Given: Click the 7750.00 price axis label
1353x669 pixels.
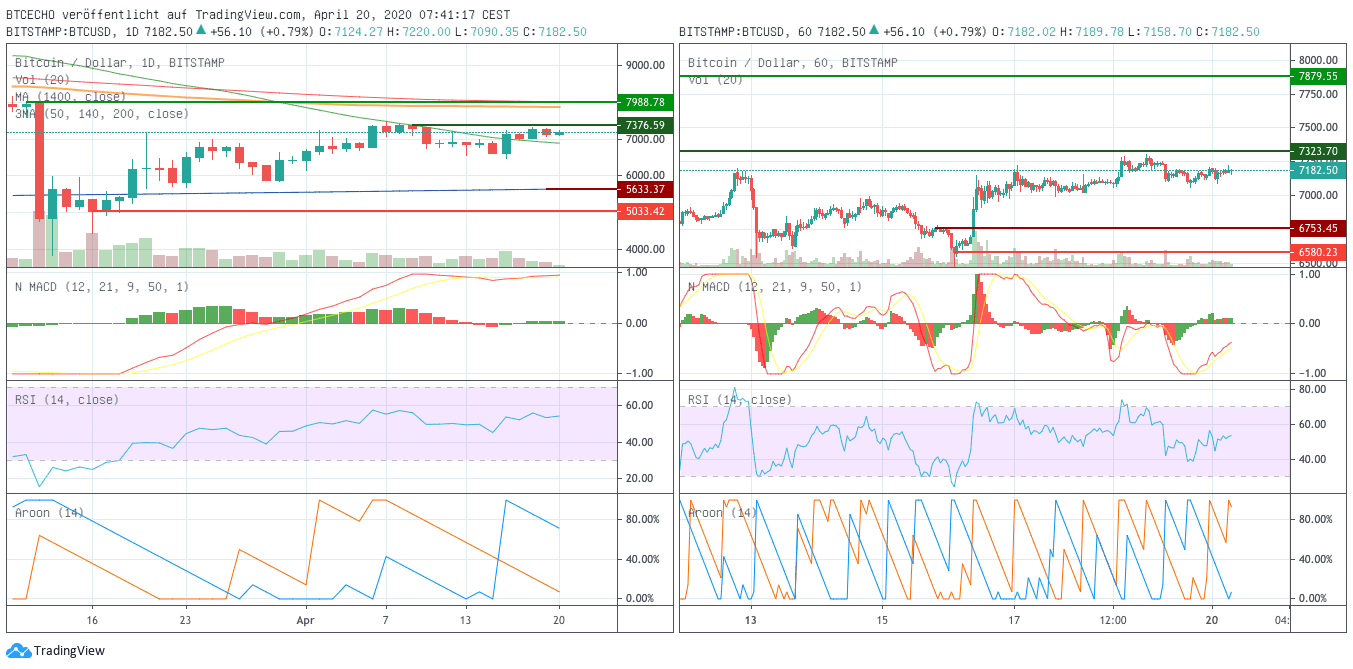Looking at the screenshot, I should tap(1319, 94).
